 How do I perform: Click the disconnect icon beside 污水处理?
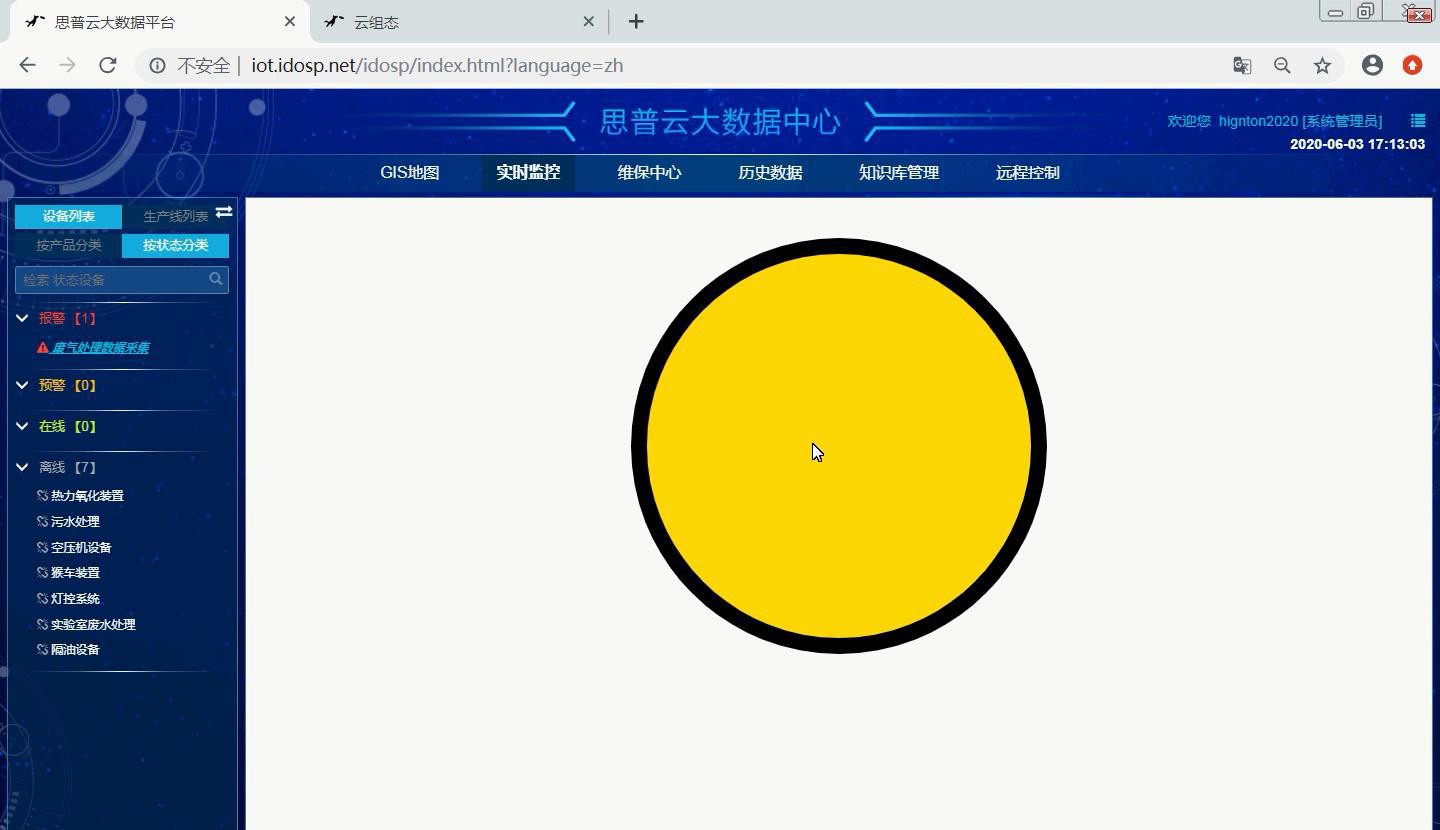(x=41, y=521)
